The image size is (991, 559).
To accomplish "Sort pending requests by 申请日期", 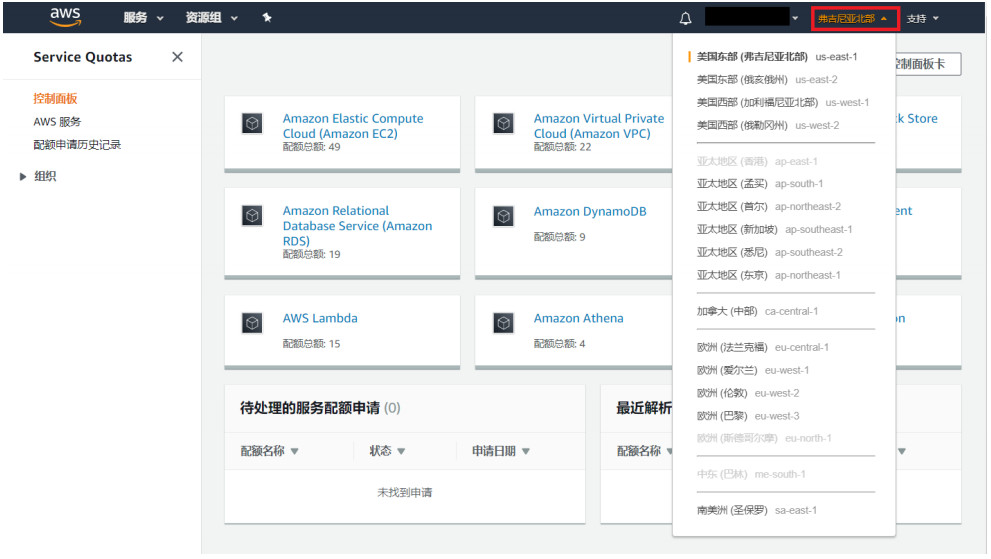I will (501, 451).
